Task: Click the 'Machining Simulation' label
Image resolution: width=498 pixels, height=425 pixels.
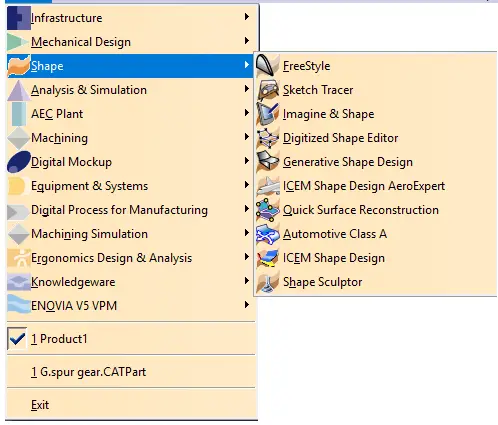Action: pyautogui.click(x=89, y=234)
